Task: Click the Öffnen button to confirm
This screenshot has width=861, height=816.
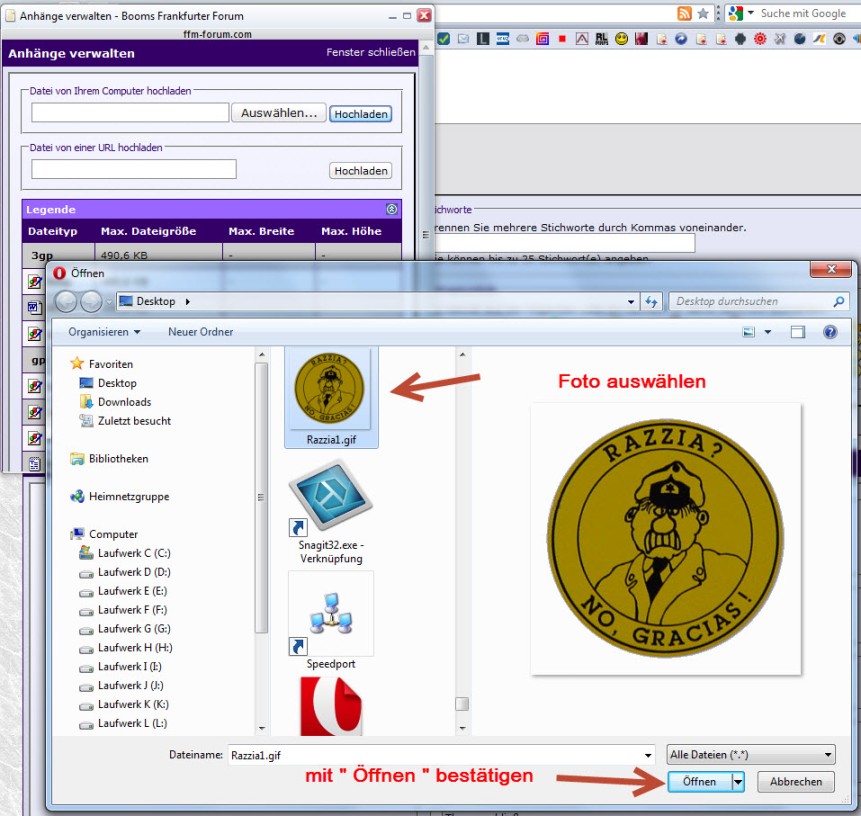Action: click(699, 782)
